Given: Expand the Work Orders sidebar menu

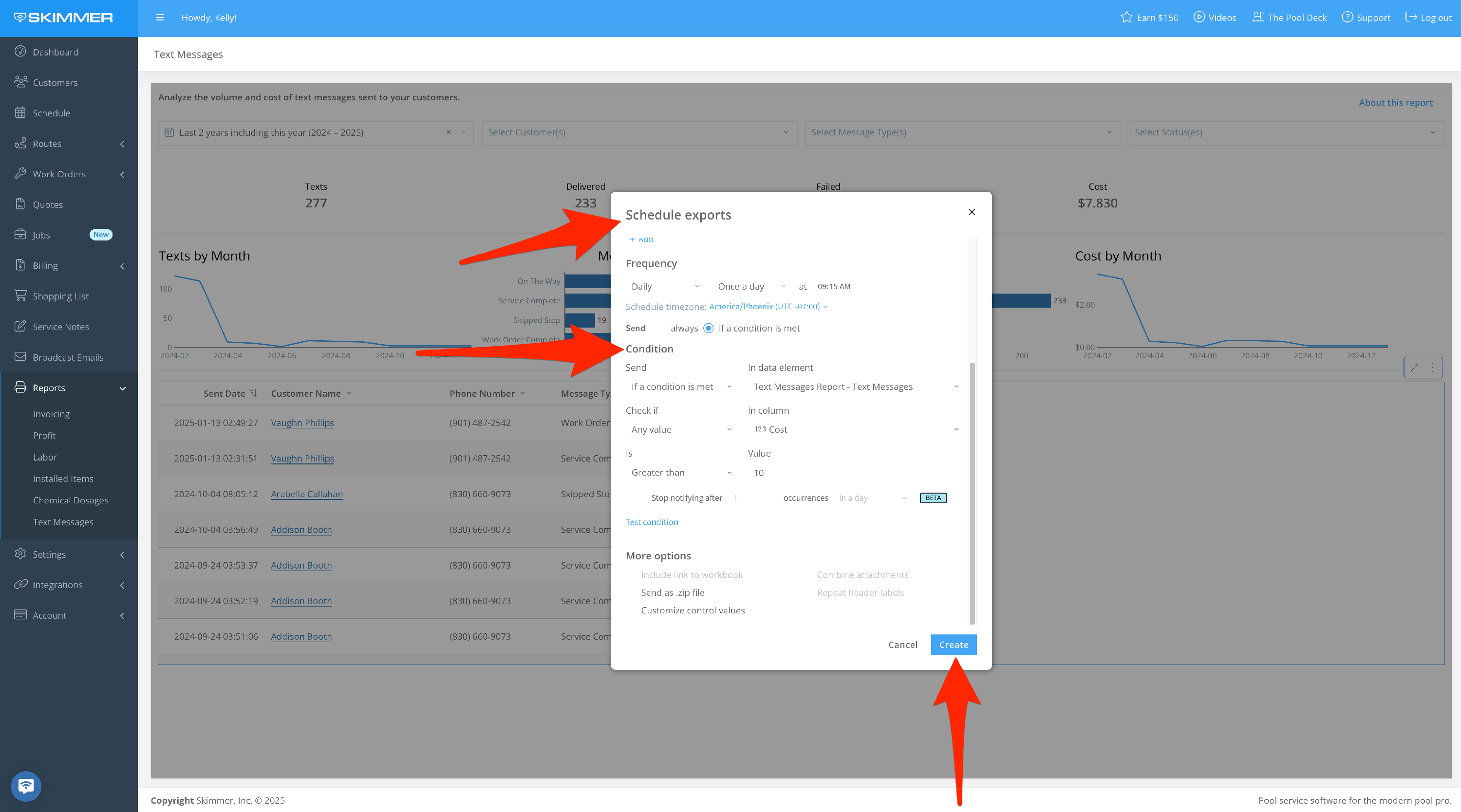Looking at the screenshot, I should pyautogui.click(x=59, y=174).
